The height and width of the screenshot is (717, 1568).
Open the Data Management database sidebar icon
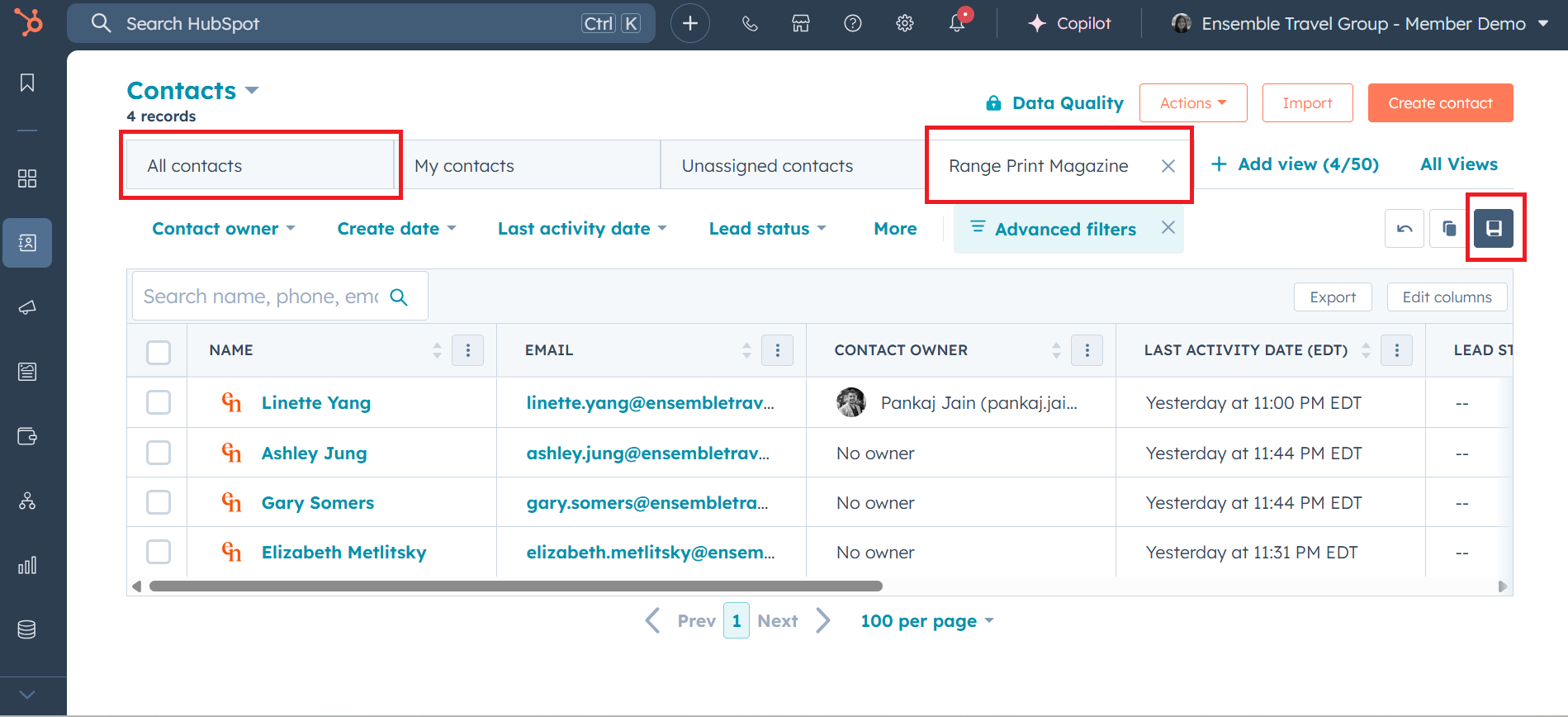coord(27,629)
